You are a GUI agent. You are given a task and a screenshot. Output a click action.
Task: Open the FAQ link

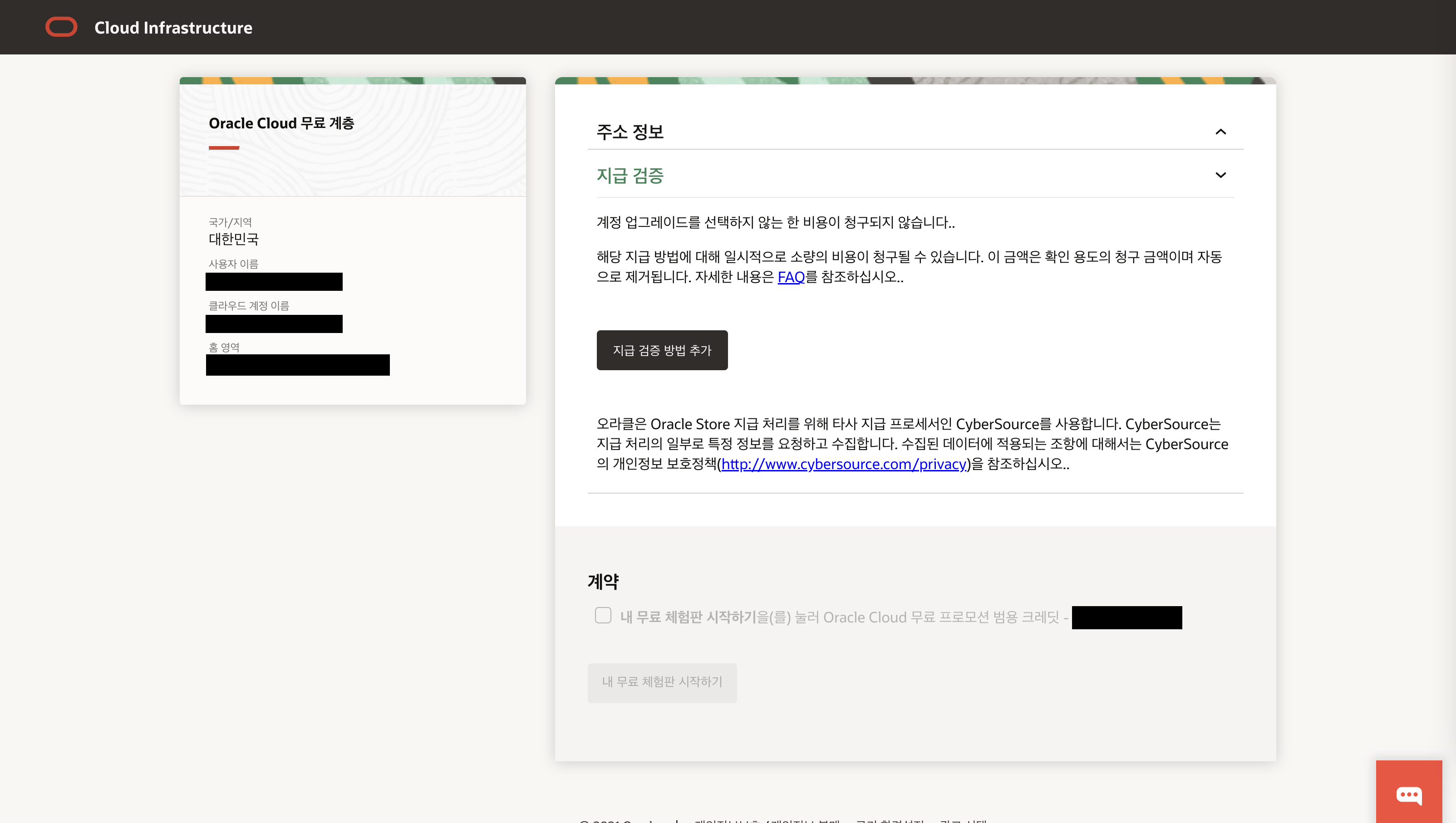[791, 277]
